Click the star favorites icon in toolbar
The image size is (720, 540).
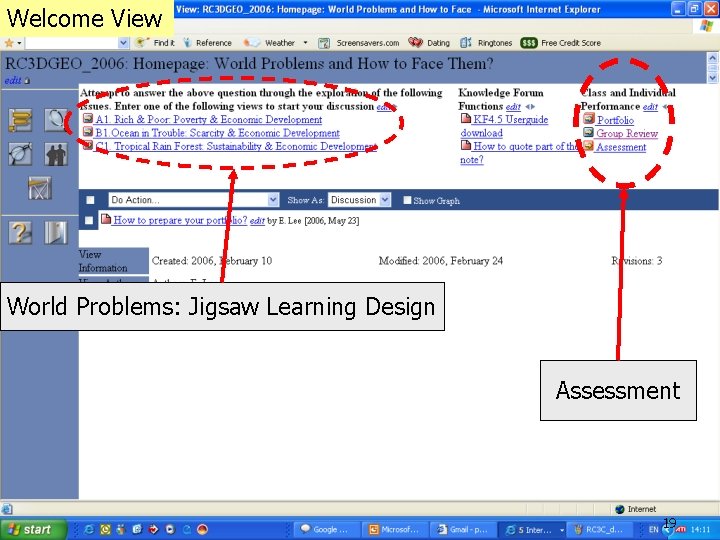8,43
